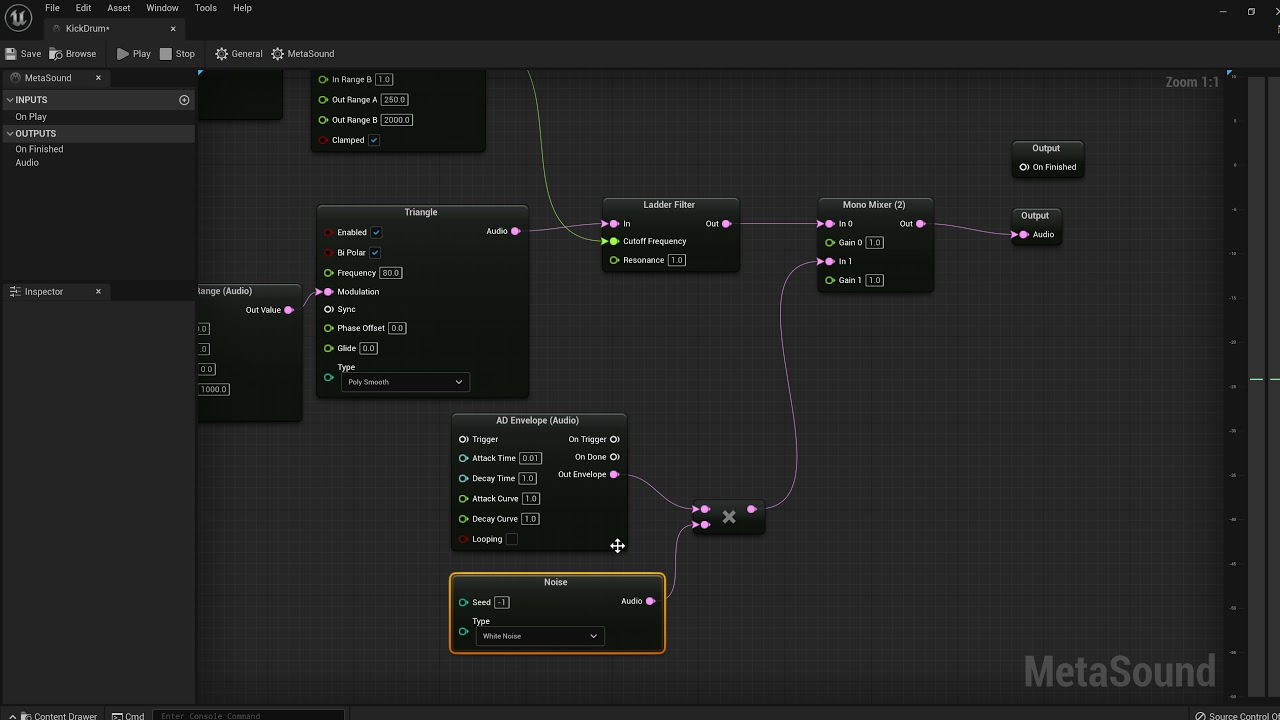Click Output Audio input pin
This screenshot has width=1280, height=720.
tap(1024, 235)
